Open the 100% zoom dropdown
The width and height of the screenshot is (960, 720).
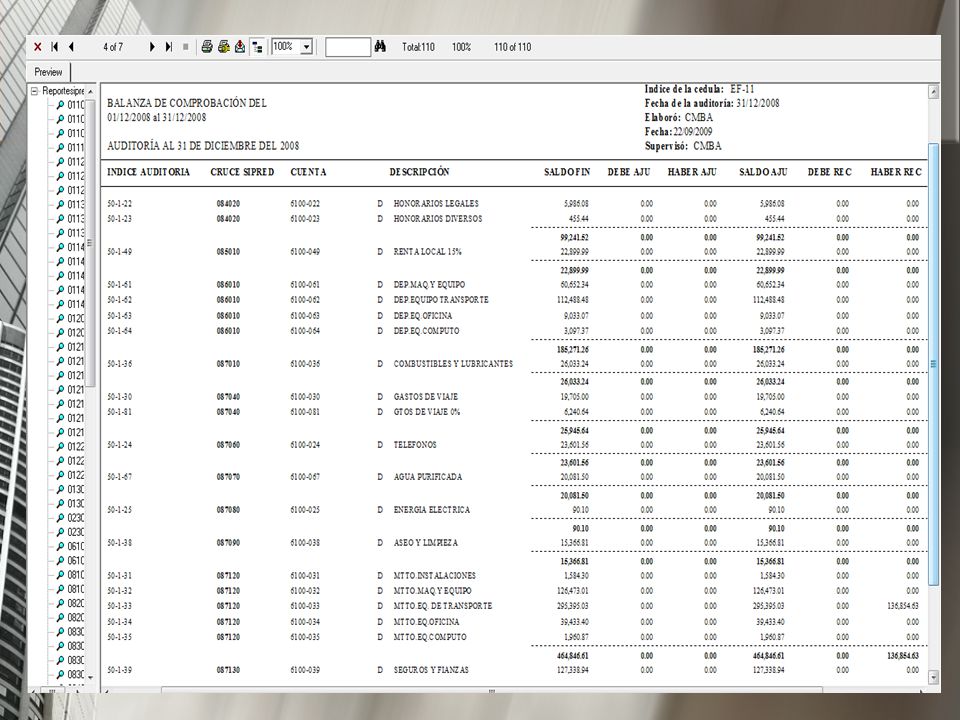[x=307, y=47]
